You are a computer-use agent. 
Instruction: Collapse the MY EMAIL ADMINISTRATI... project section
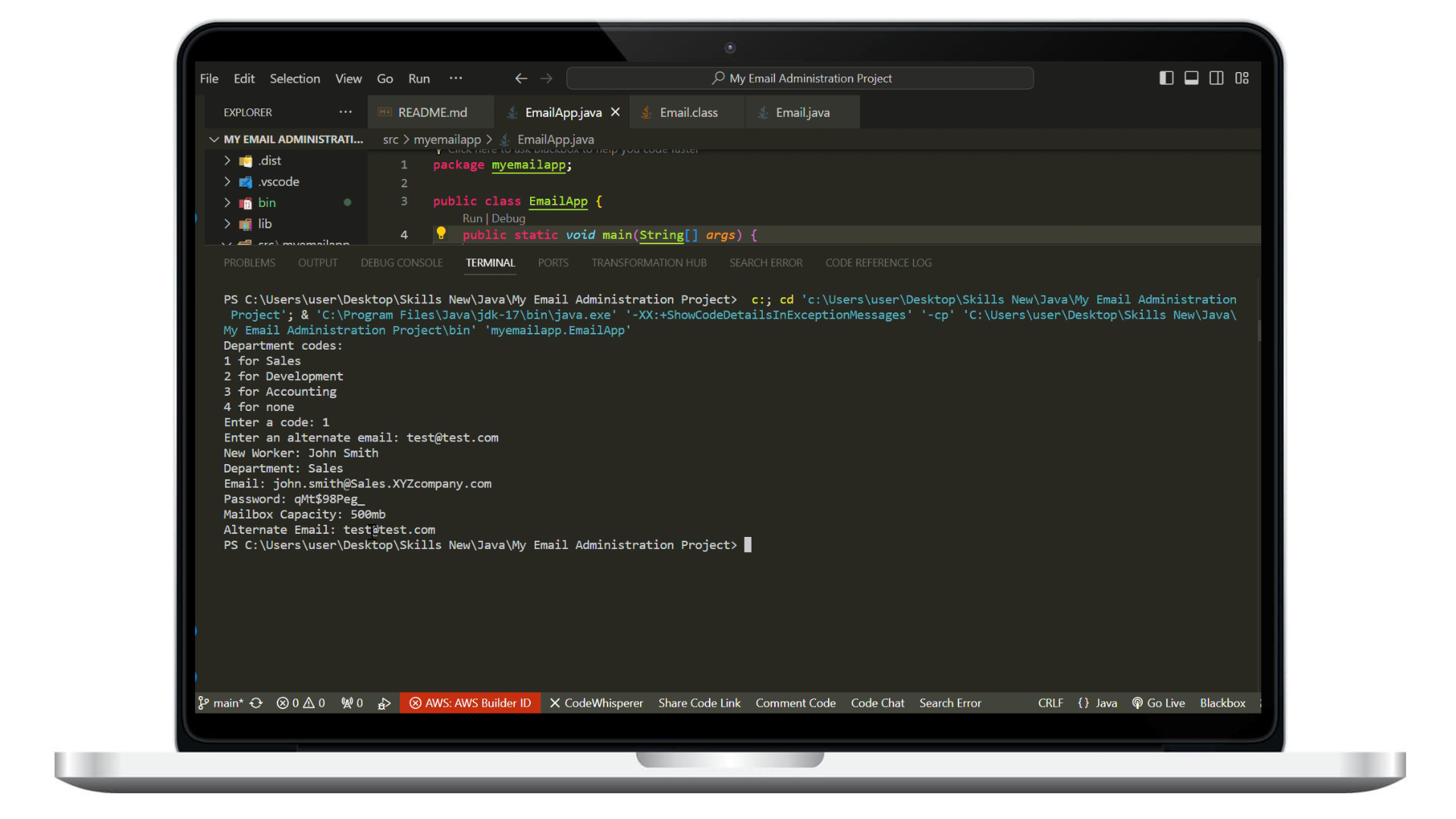click(x=214, y=140)
